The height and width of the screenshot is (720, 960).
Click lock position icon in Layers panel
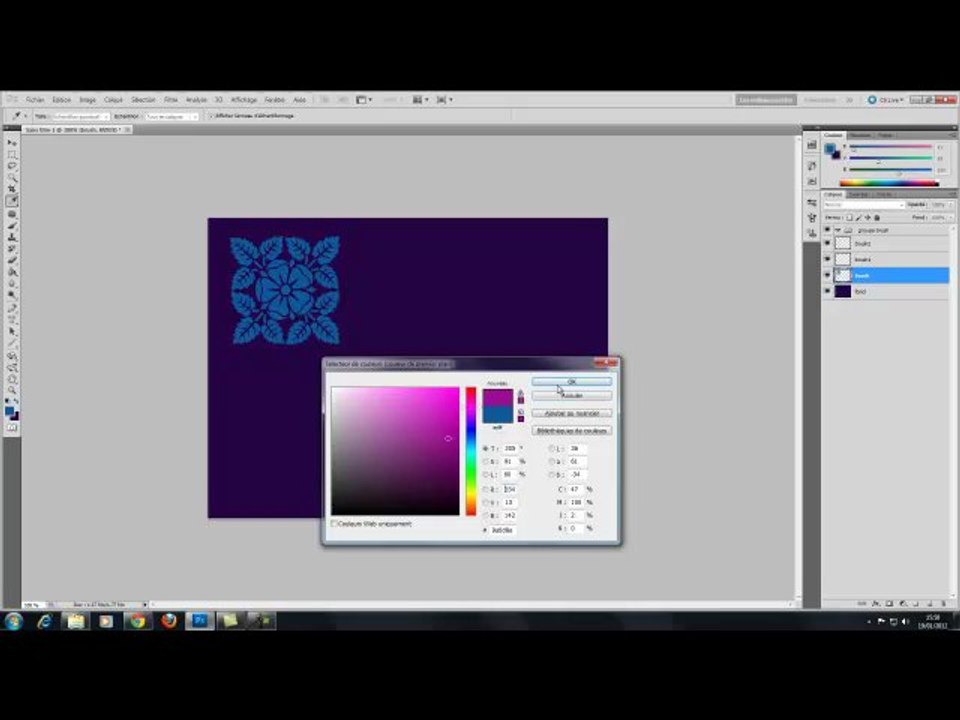[x=868, y=217]
